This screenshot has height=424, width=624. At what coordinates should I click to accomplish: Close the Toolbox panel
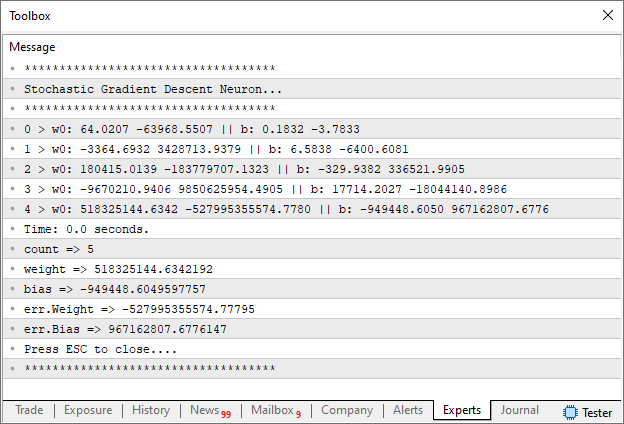pyautogui.click(x=607, y=15)
